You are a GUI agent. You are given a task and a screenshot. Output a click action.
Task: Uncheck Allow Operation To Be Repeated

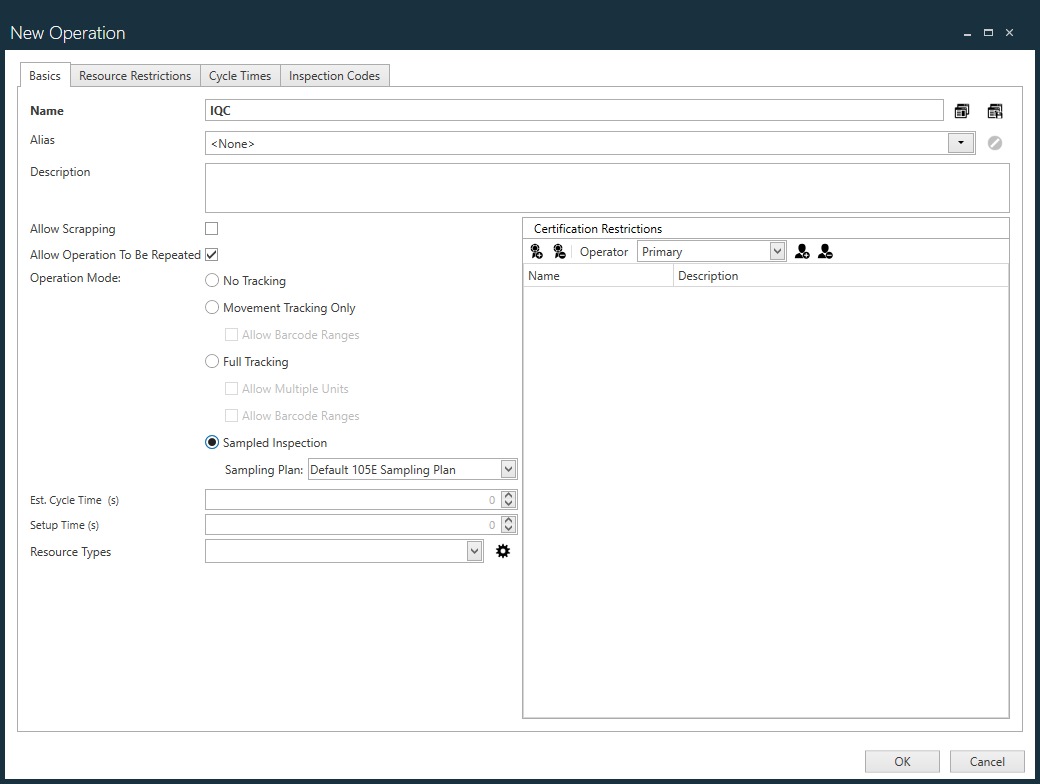[211, 254]
